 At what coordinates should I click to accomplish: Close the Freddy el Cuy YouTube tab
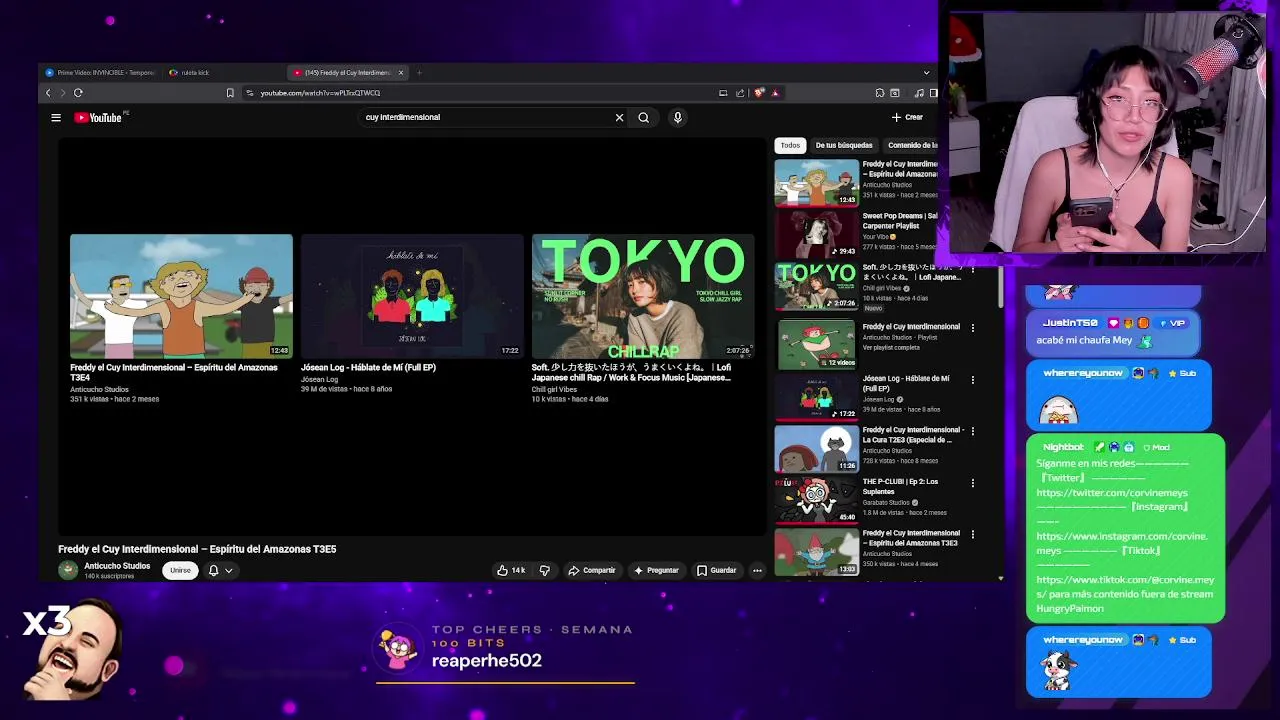coord(401,72)
